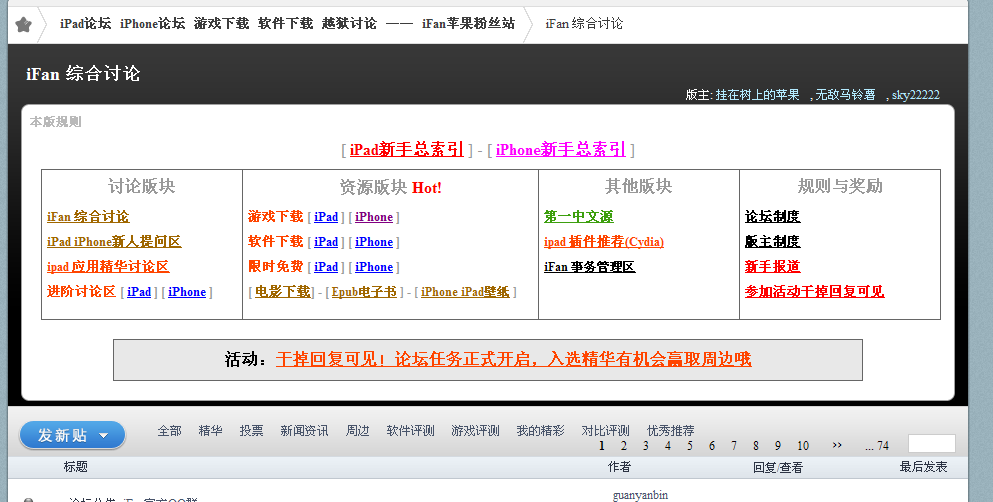The height and width of the screenshot is (502, 993).
Task: Open iPad link in 游戏下载 row
Action: (326, 216)
